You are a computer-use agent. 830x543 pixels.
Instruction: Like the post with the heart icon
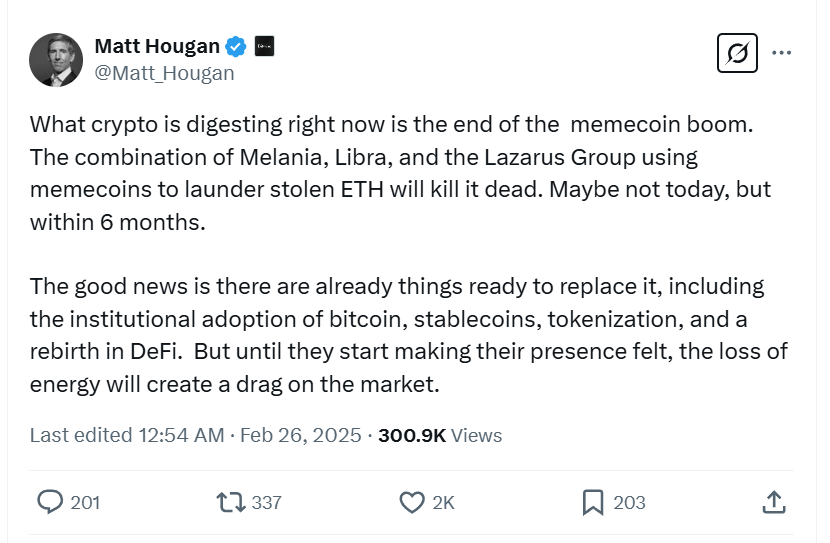pyautogui.click(x=411, y=502)
